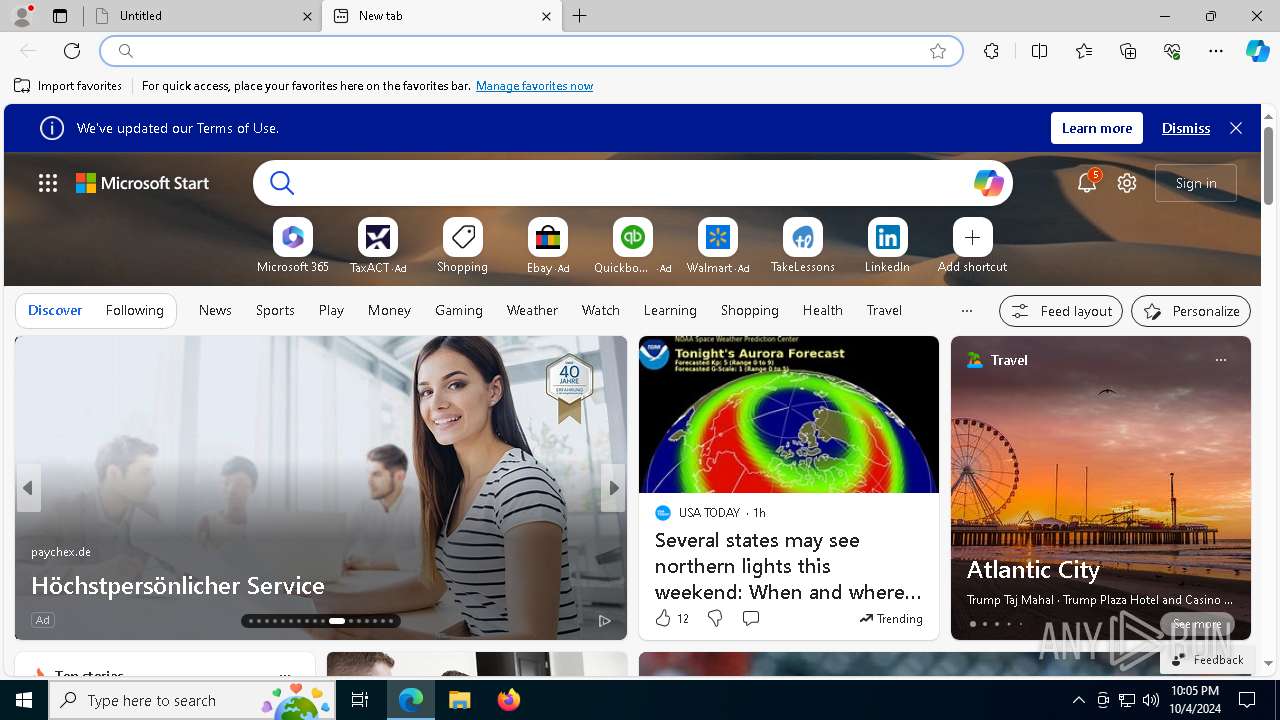Open Browser essentials heart icon

tap(1172, 51)
